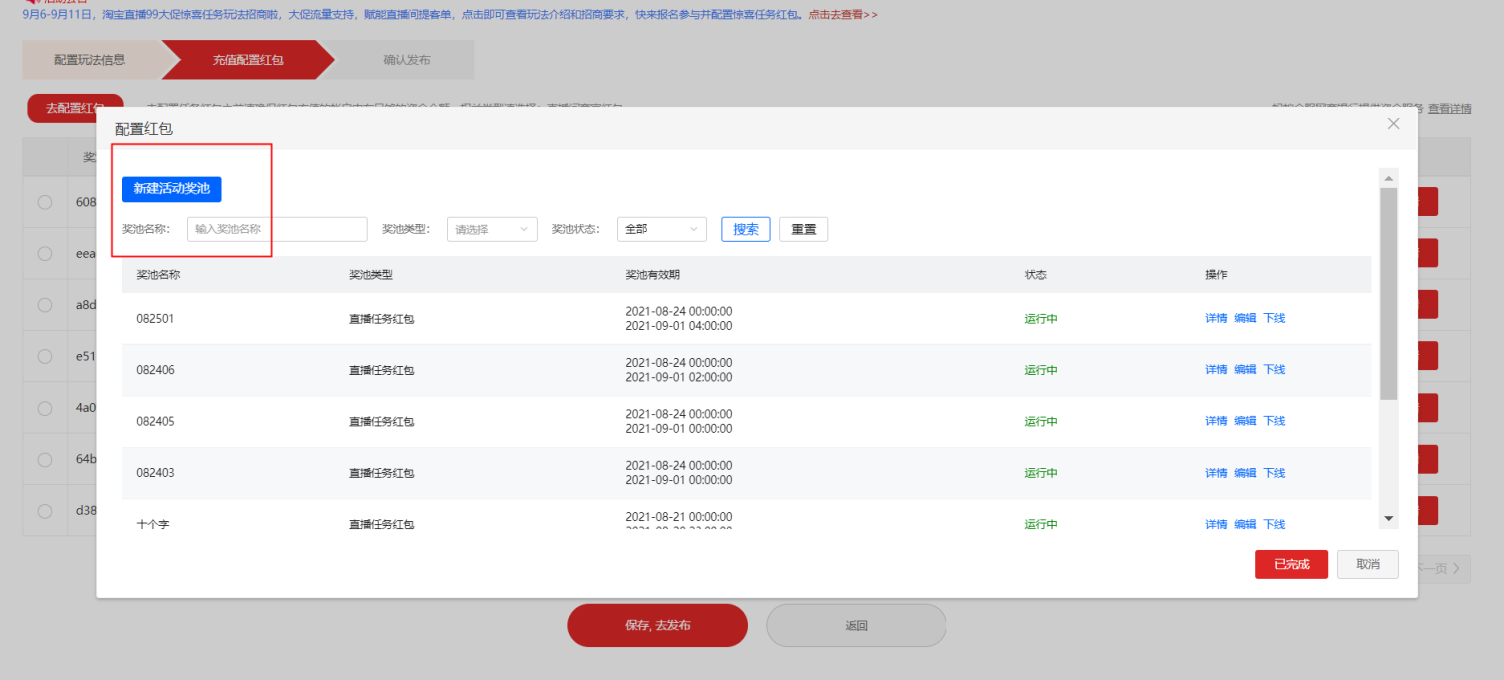
Task: Open 详情 for prize pool 十个字
Action: [x=1215, y=523]
